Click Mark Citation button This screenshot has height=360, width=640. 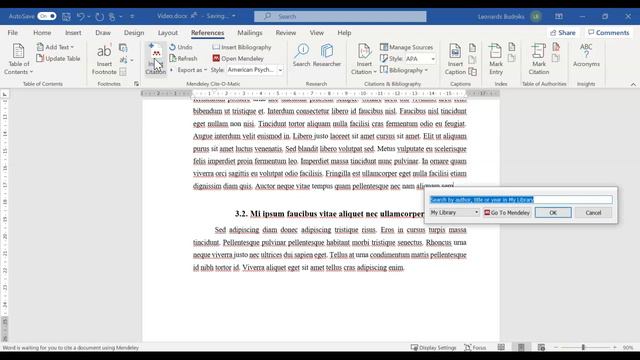coord(539,59)
